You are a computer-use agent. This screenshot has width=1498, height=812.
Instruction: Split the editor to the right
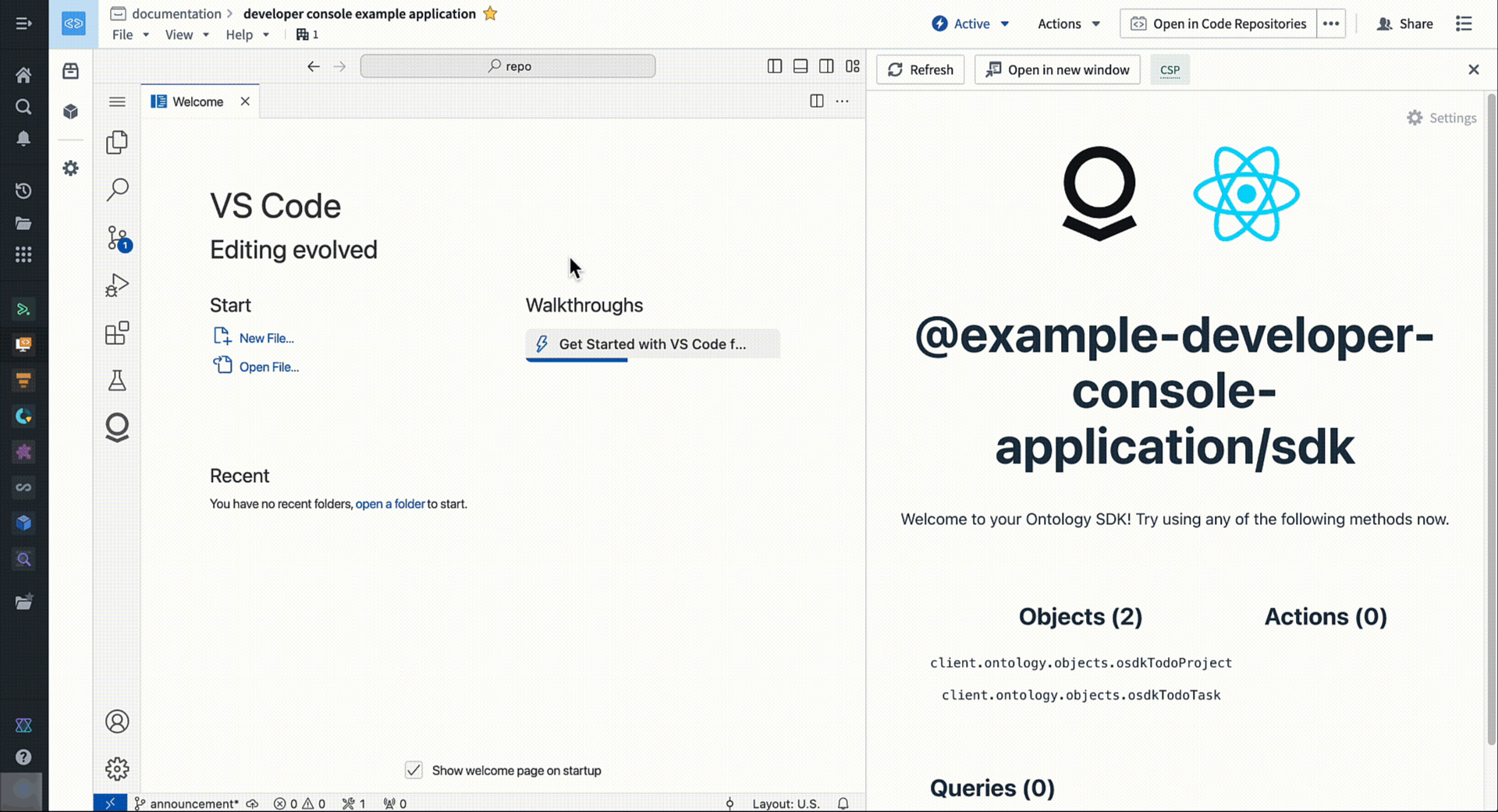point(817,101)
